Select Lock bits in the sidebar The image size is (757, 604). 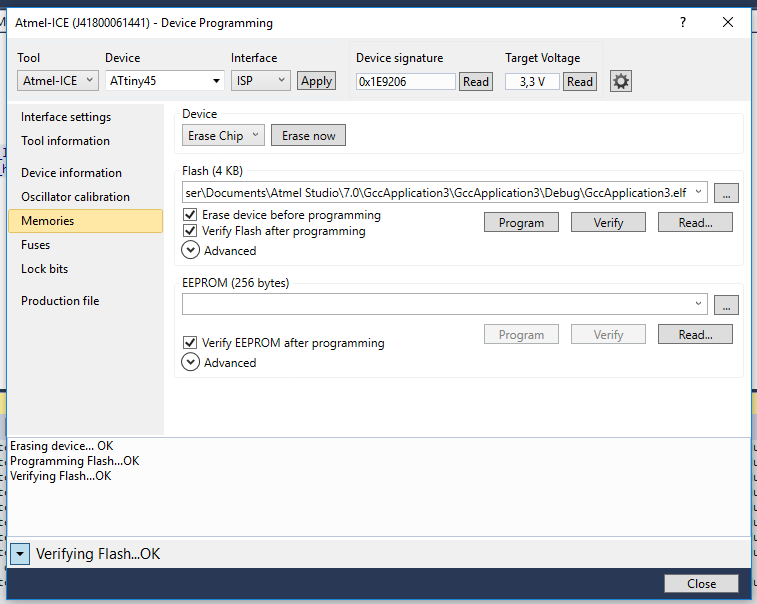pyautogui.click(x=45, y=269)
